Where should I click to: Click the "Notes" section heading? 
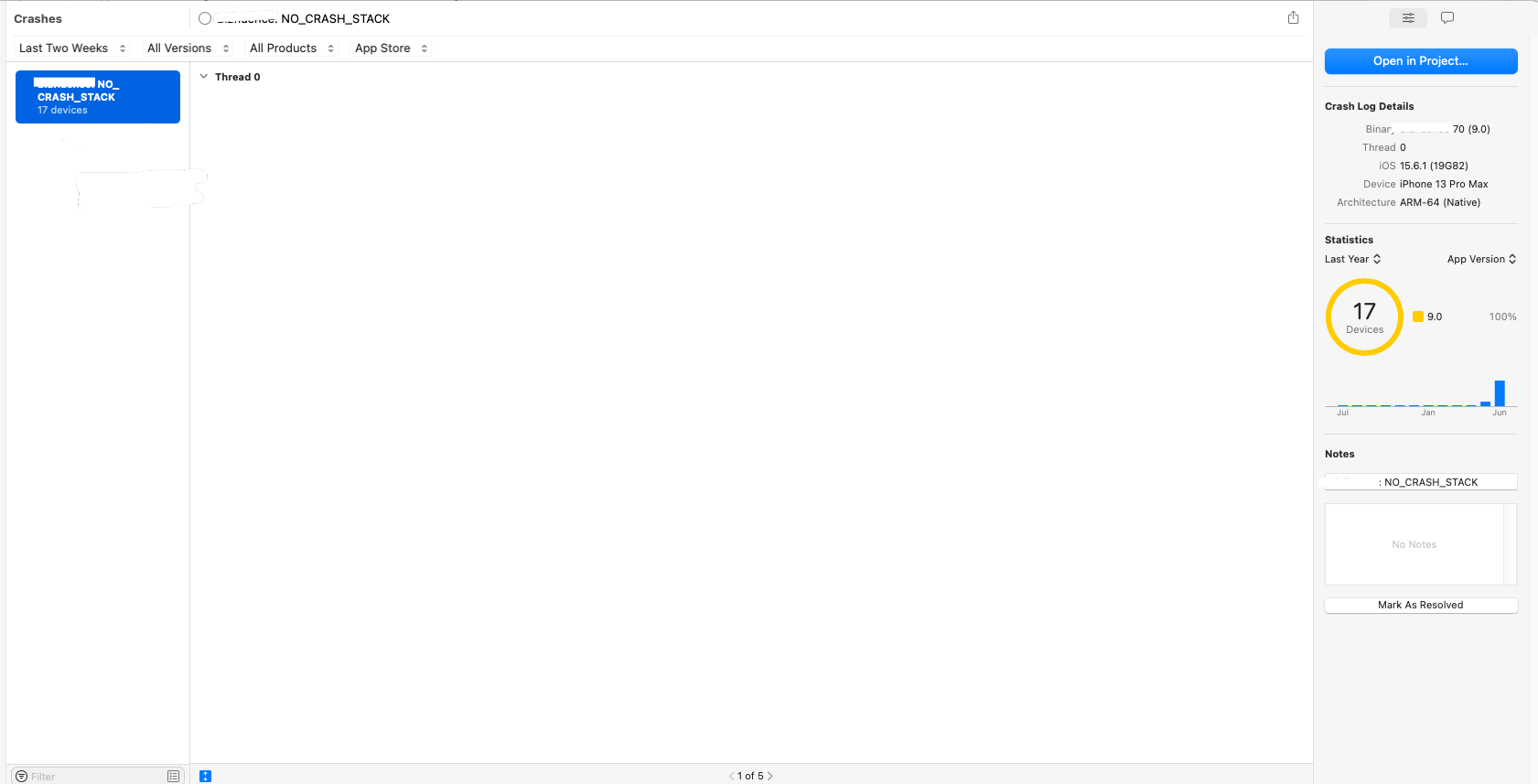point(1339,454)
